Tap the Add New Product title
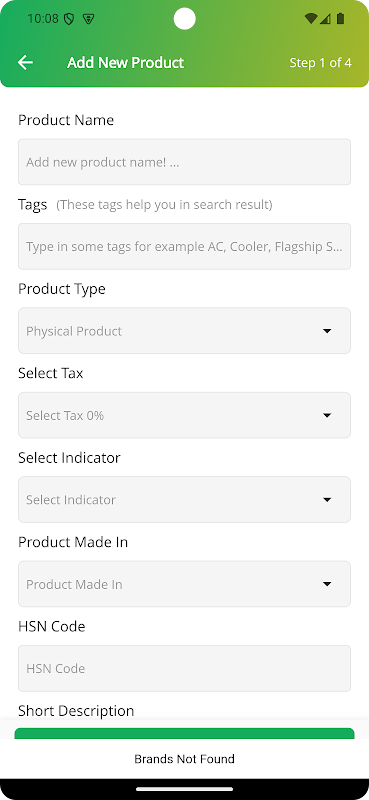This screenshot has width=369, height=800. (126, 63)
